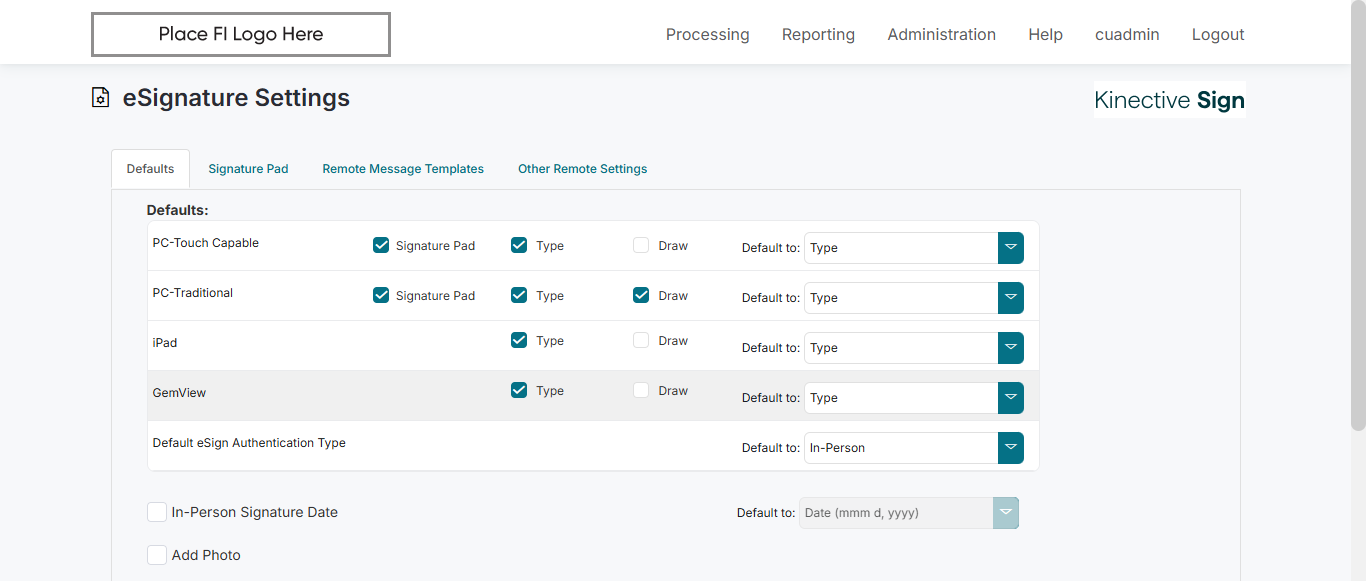
Task: Open PC-Touch Capable Default to dropdown
Action: [x=1010, y=248]
